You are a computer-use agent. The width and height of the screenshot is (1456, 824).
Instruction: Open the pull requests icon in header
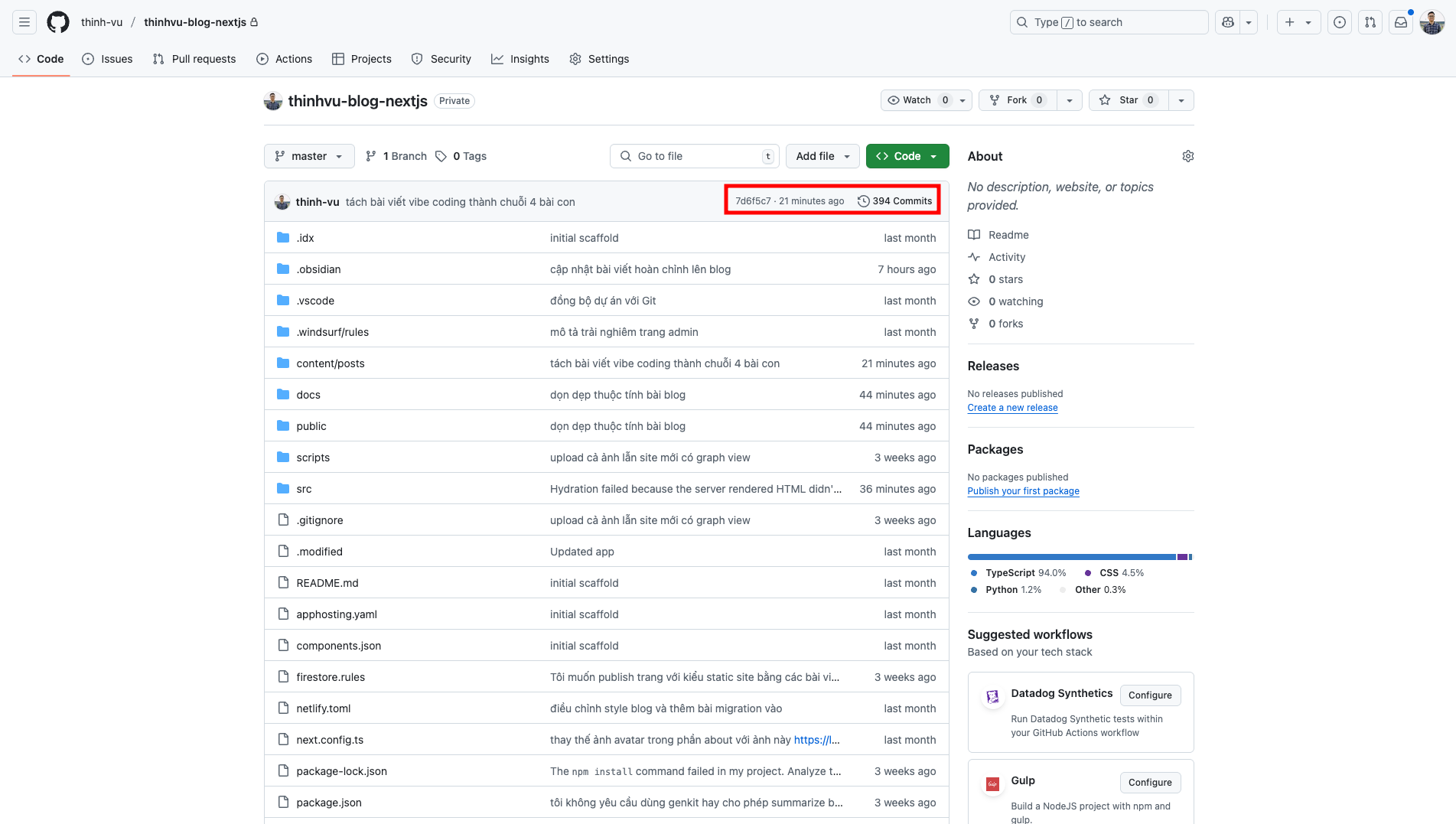click(1370, 22)
